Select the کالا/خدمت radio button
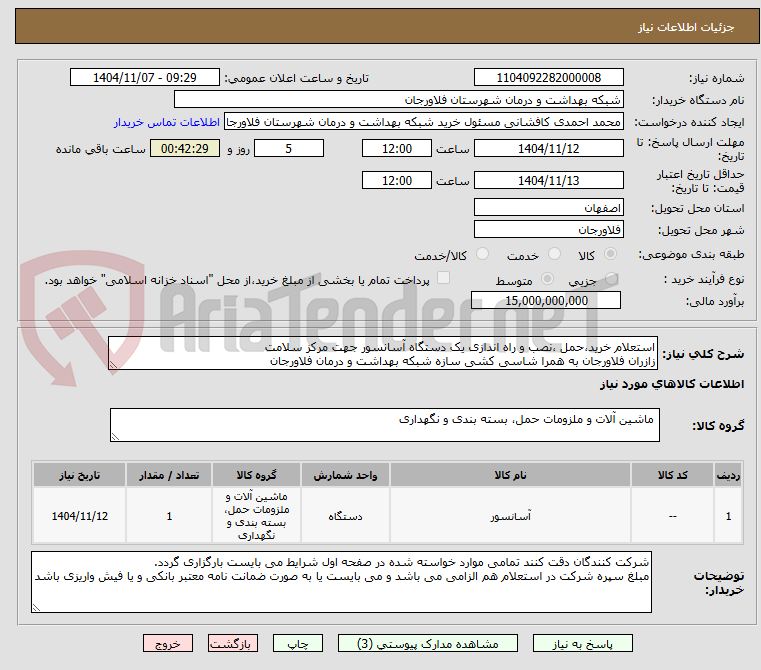 pos(482,254)
